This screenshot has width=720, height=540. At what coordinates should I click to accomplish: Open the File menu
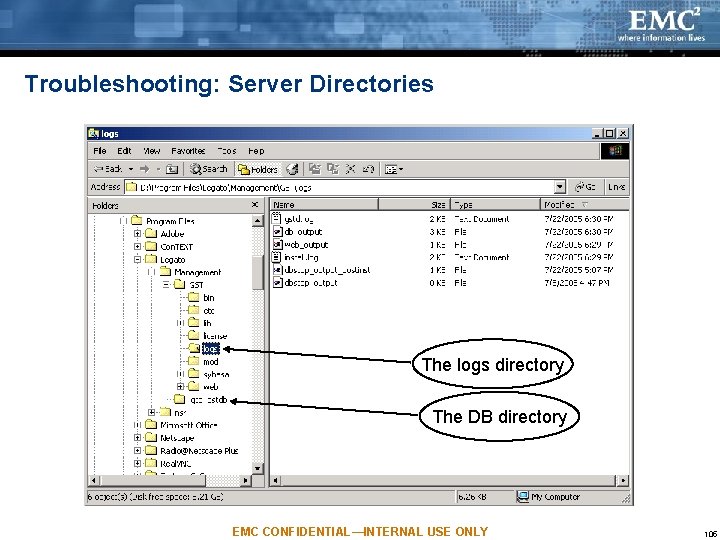point(100,151)
